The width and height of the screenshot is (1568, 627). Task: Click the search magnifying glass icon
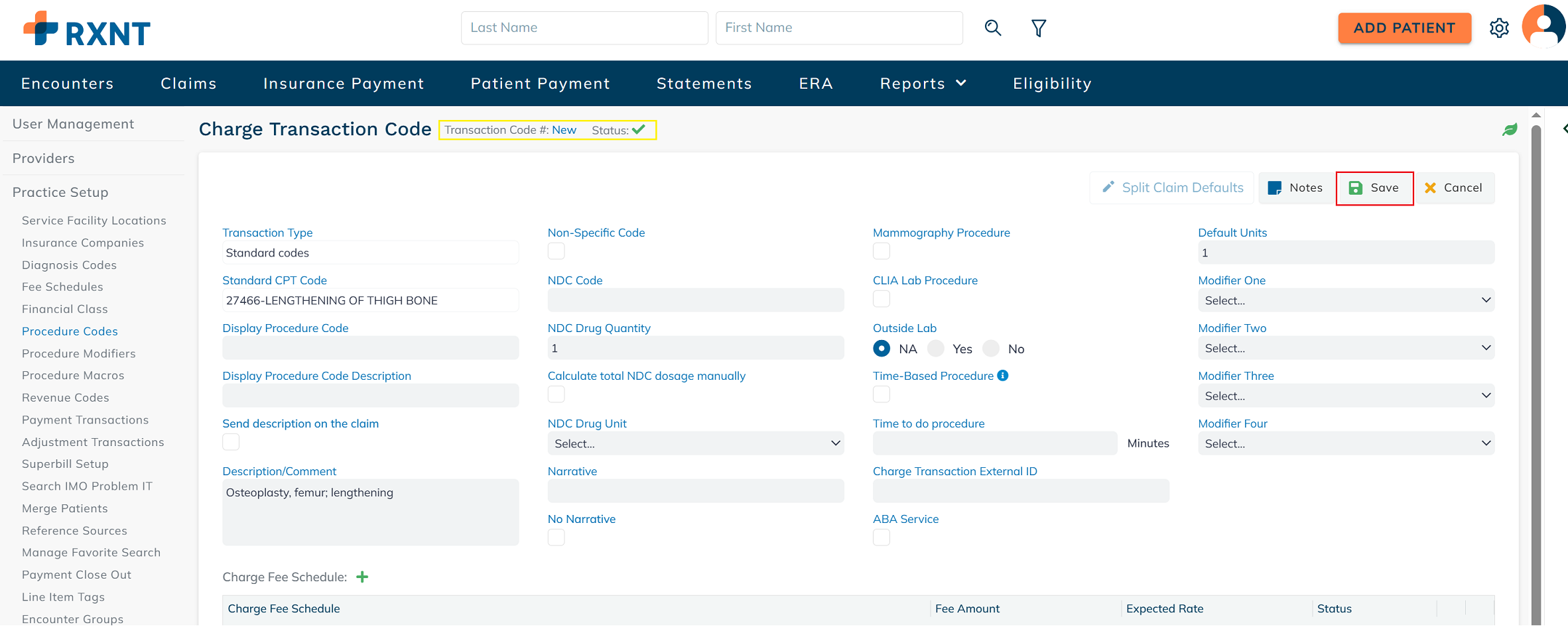pos(992,28)
